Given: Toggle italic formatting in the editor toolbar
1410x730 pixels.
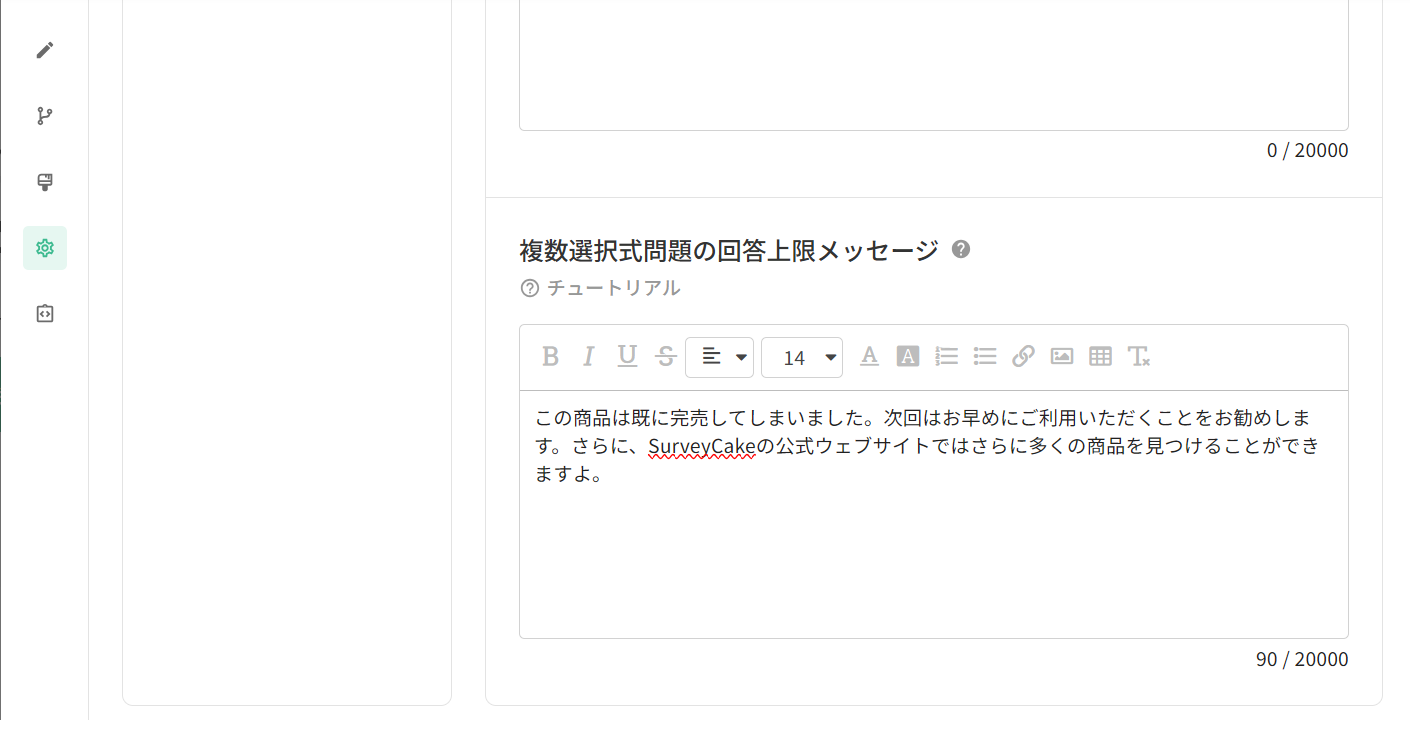Looking at the screenshot, I should point(589,357).
